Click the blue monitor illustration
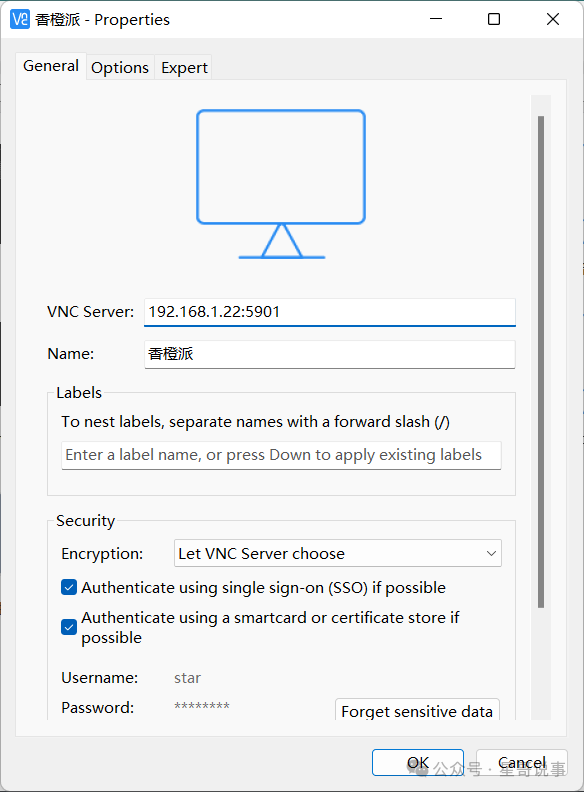The width and height of the screenshot is (584, 792). pos(281,184)
